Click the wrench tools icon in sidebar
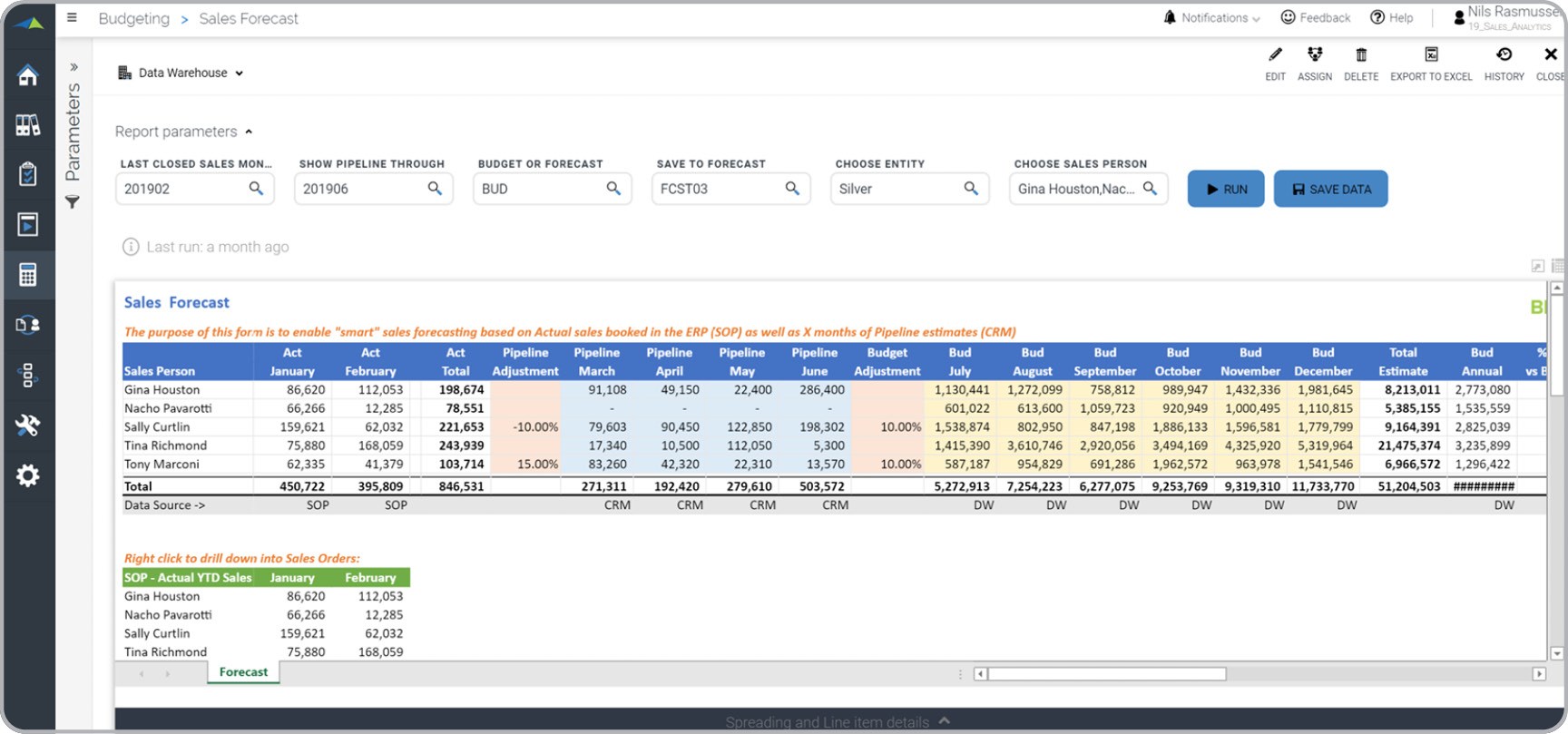This screenshot has width=1568, height=734. [x=28, y=425]
